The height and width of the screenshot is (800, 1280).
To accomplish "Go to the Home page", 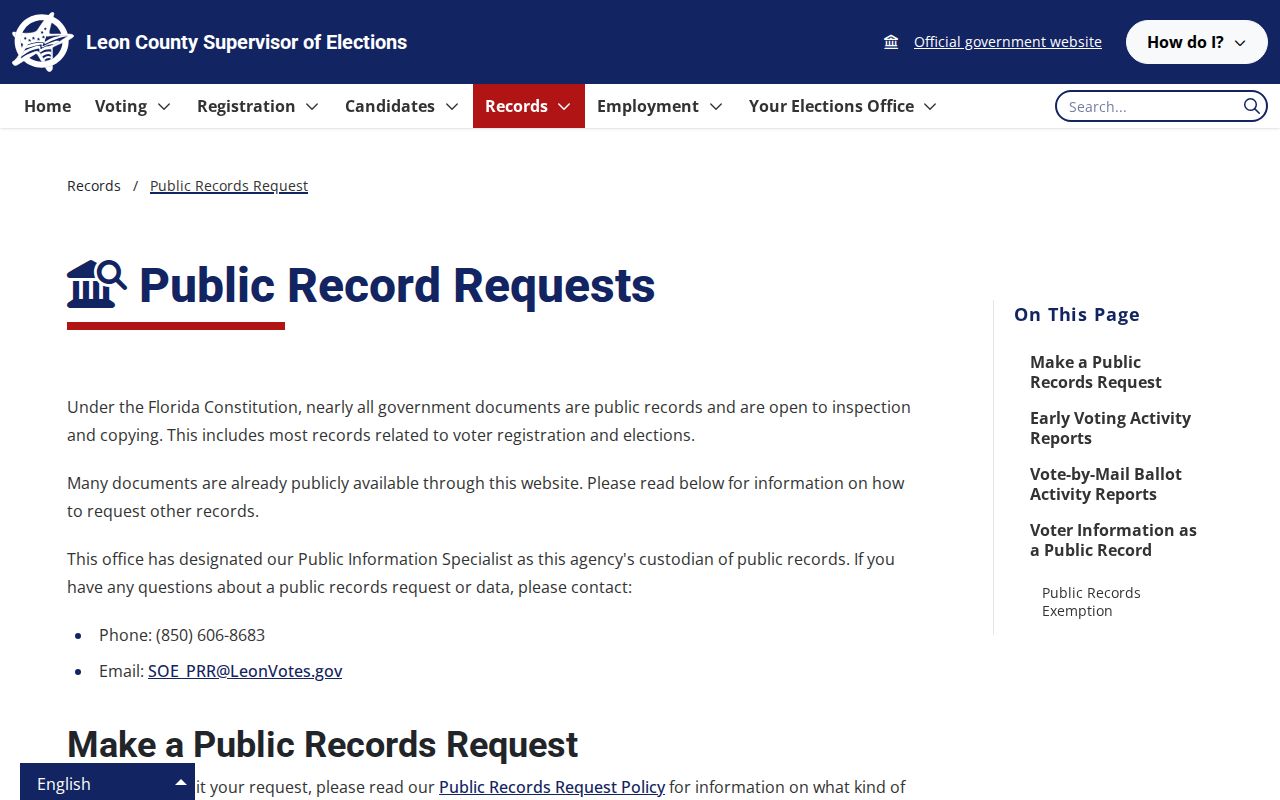I will pyautogui.click(x=47, y=106).
